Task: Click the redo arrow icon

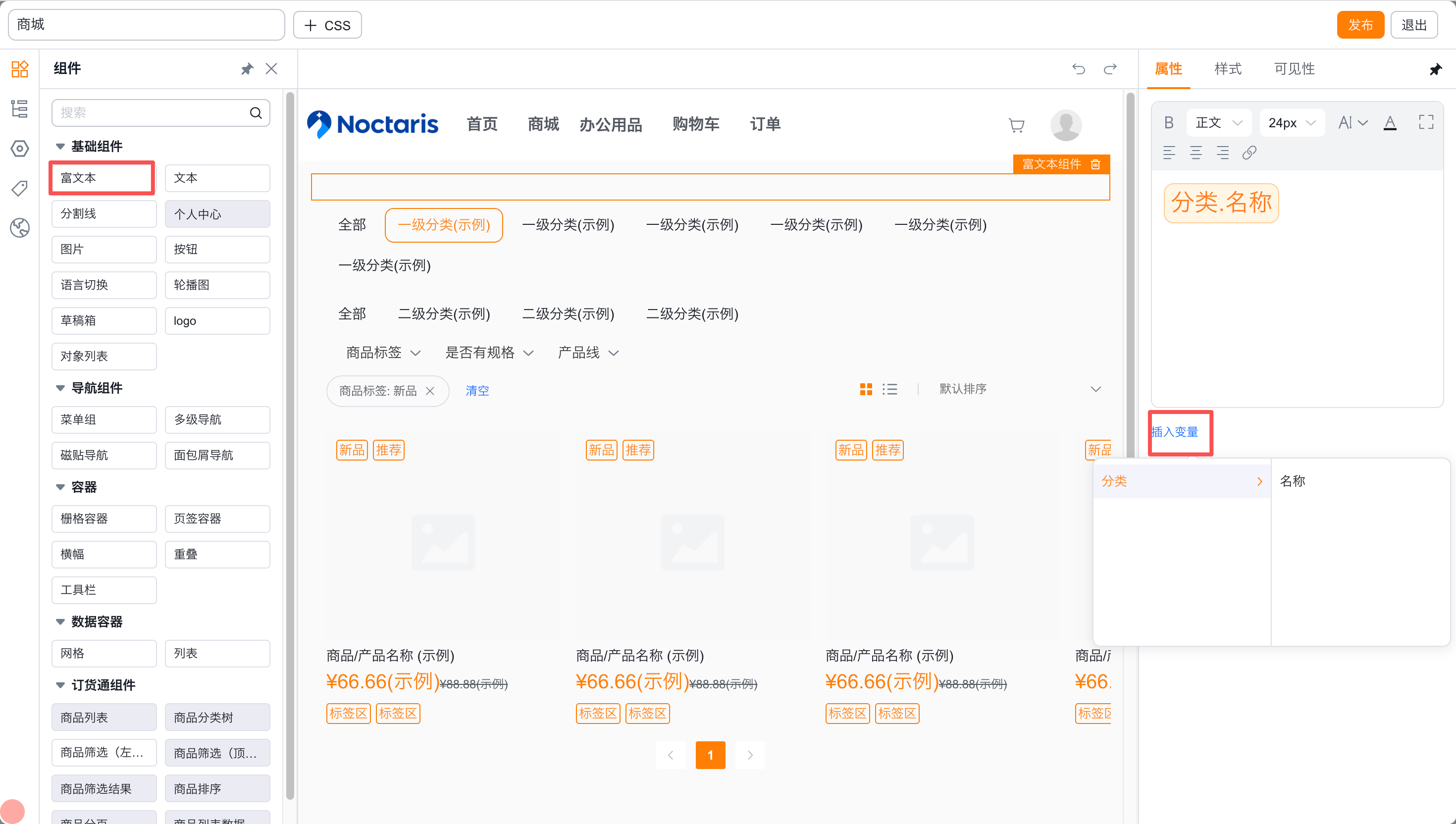Action: [x=1110, y=69]
